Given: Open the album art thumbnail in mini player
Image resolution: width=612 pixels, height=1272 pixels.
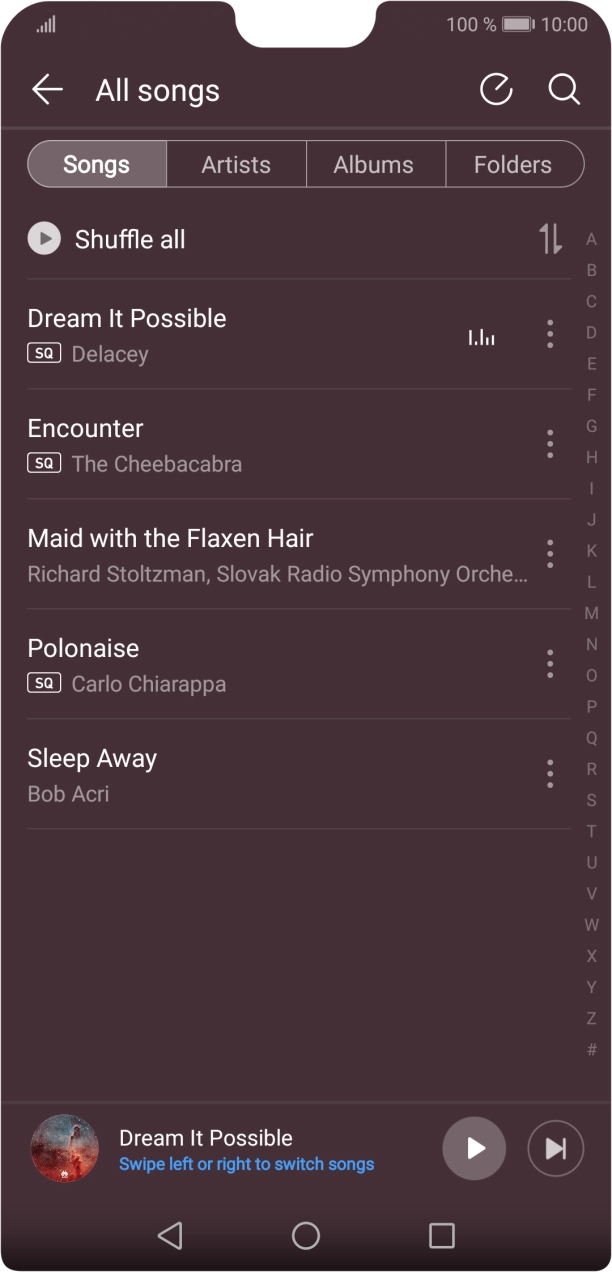Looking at the screenshot, I should pos(65,1148).
